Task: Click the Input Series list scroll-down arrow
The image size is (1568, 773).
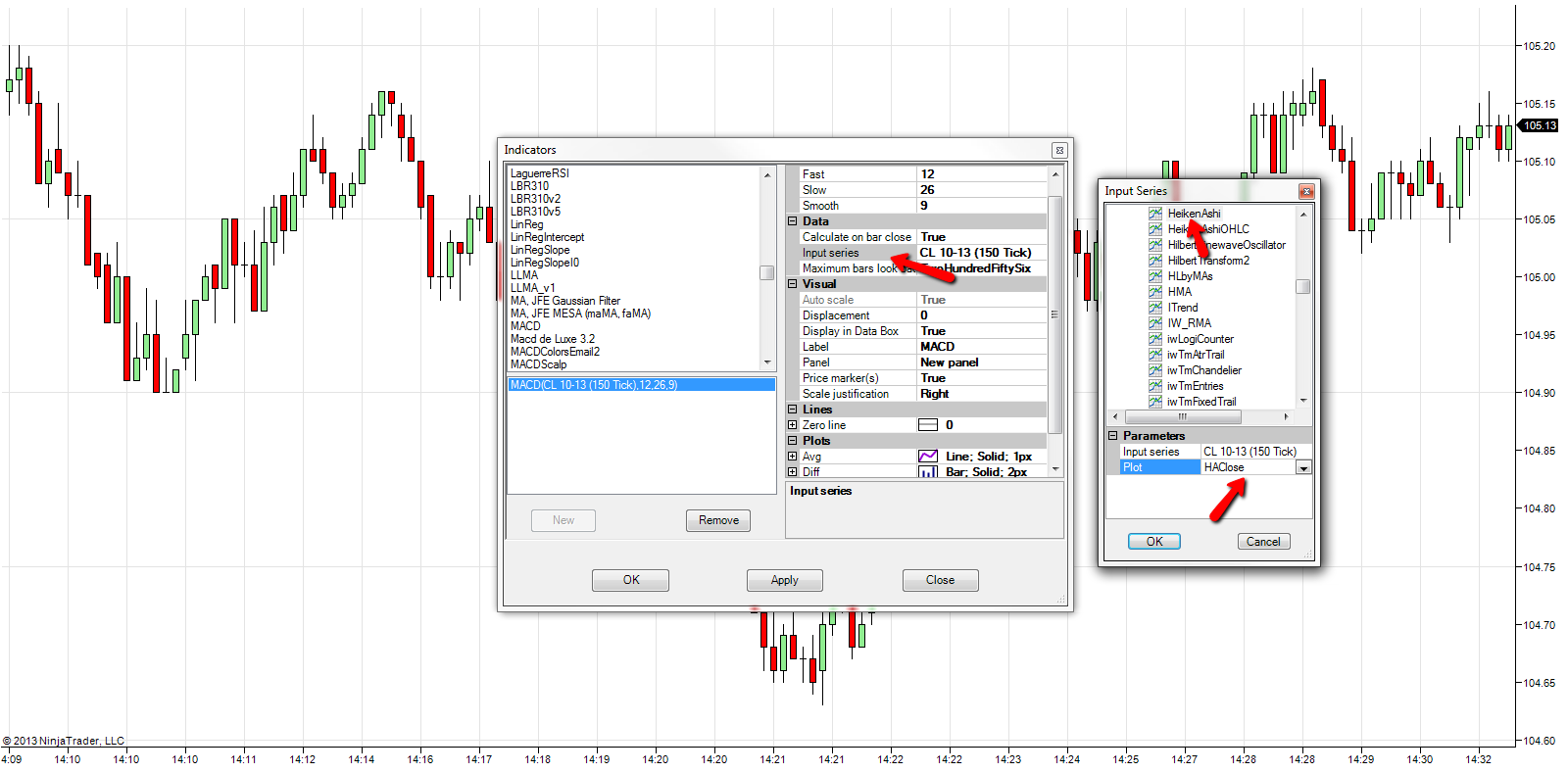Action: [x=1303, y=401]
